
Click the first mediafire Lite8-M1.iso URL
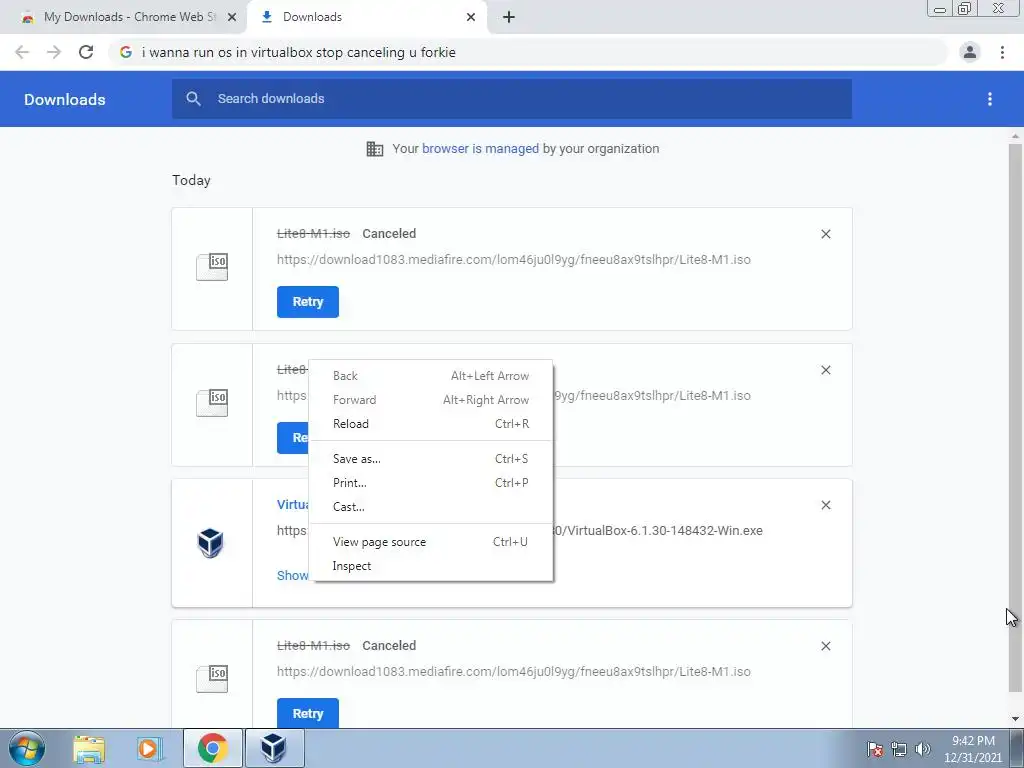(x=513, y=259)
